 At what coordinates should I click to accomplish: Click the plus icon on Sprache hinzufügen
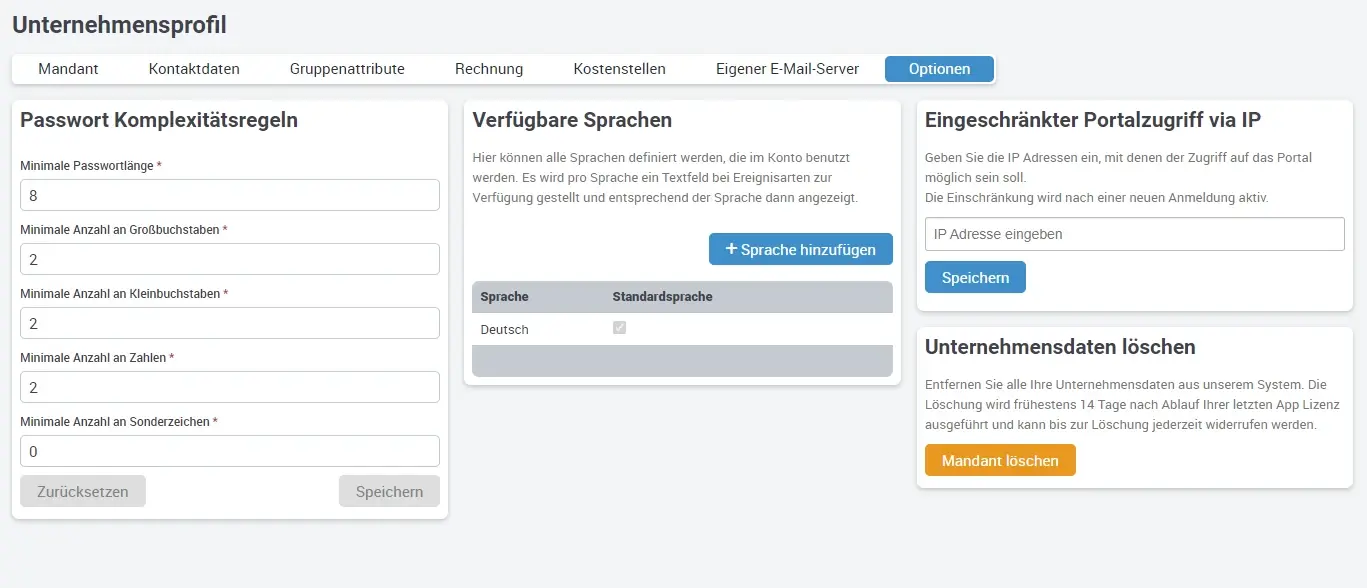(x=731, y=250)
